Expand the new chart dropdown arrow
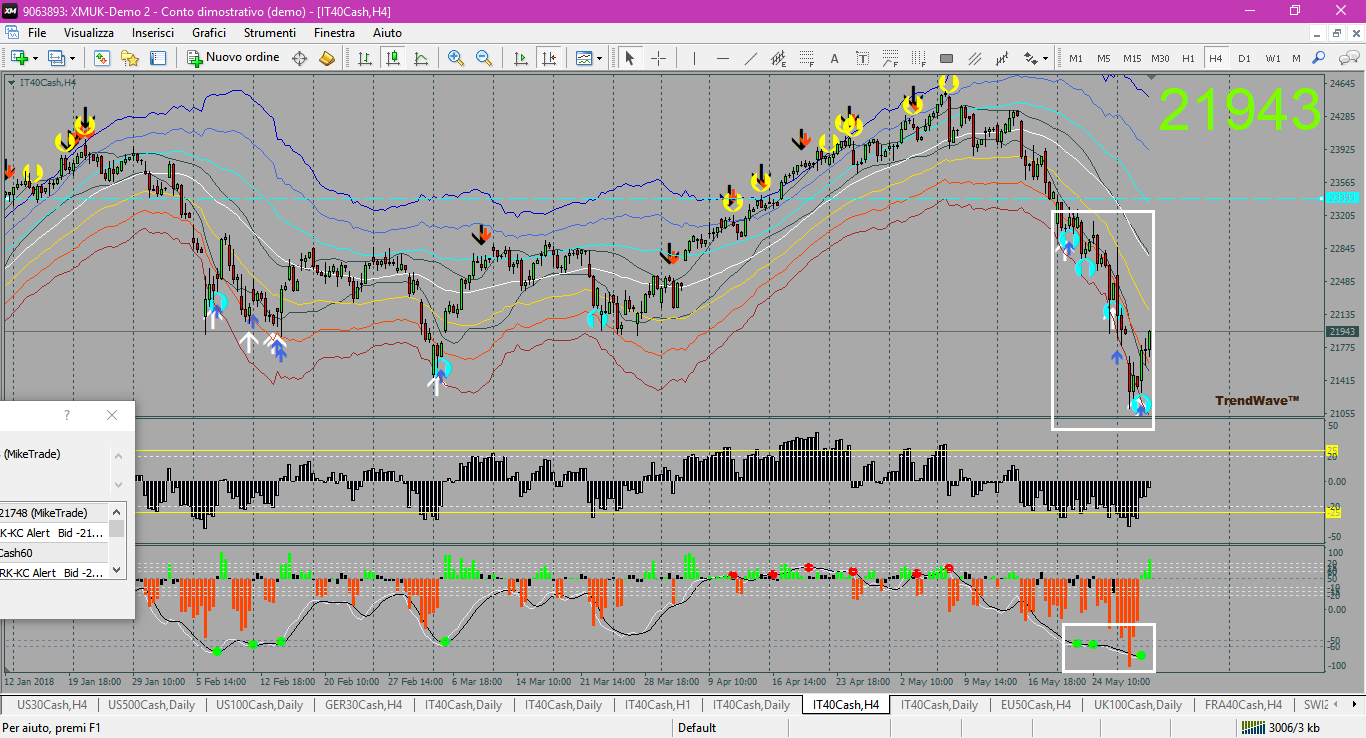1366x738 pixels. [x=36, y=58]
